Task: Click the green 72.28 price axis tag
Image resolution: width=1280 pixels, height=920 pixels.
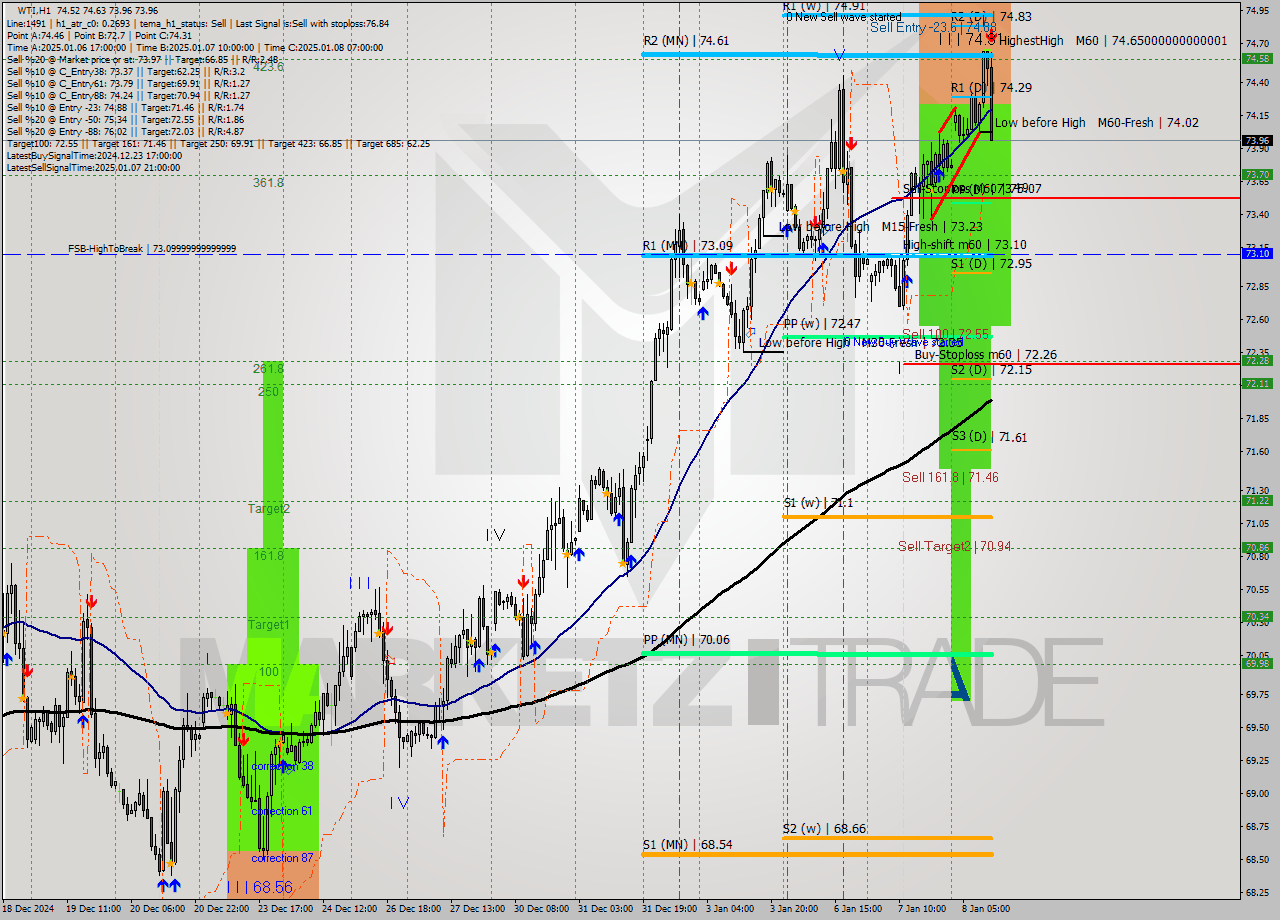Action: pos(1257,360)
